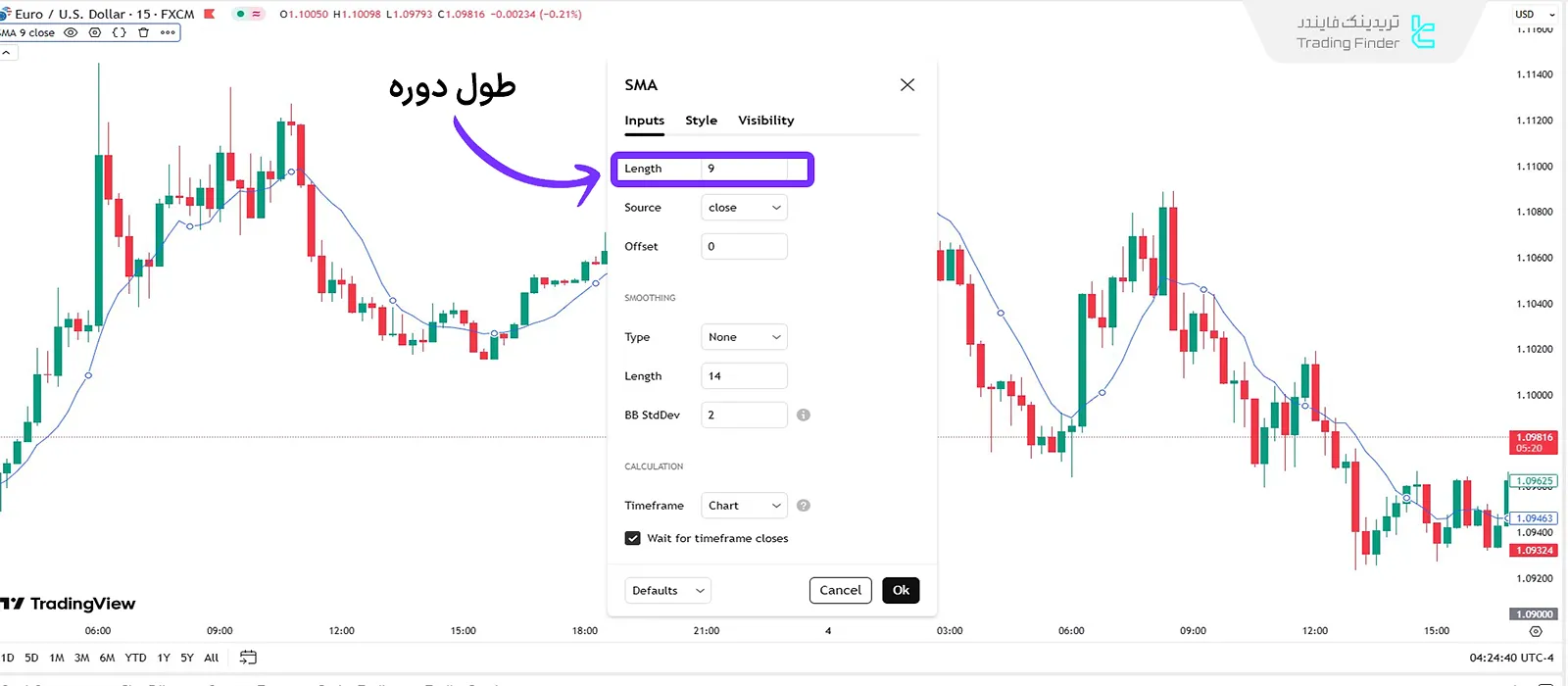Image resolution: width=1568 pixels, height=686 pixels.
Task: Click Timeframe help question mark icon
Action: click(x=804, y=506)
